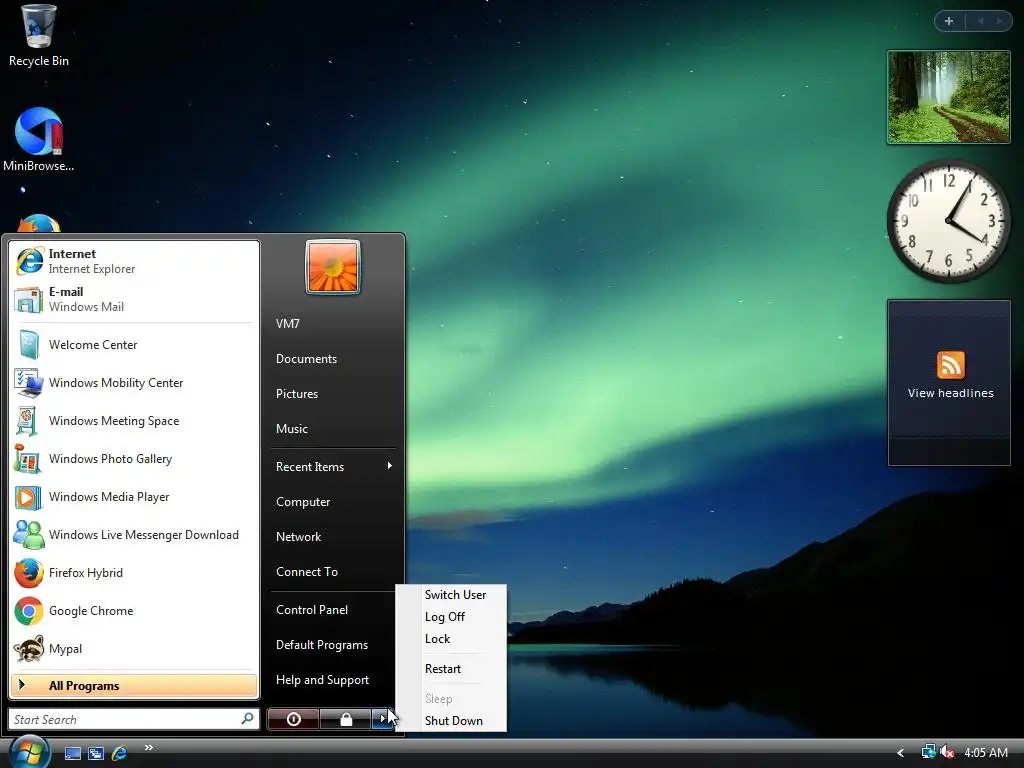Open the Welcome Center icon

tap(29, 345)
